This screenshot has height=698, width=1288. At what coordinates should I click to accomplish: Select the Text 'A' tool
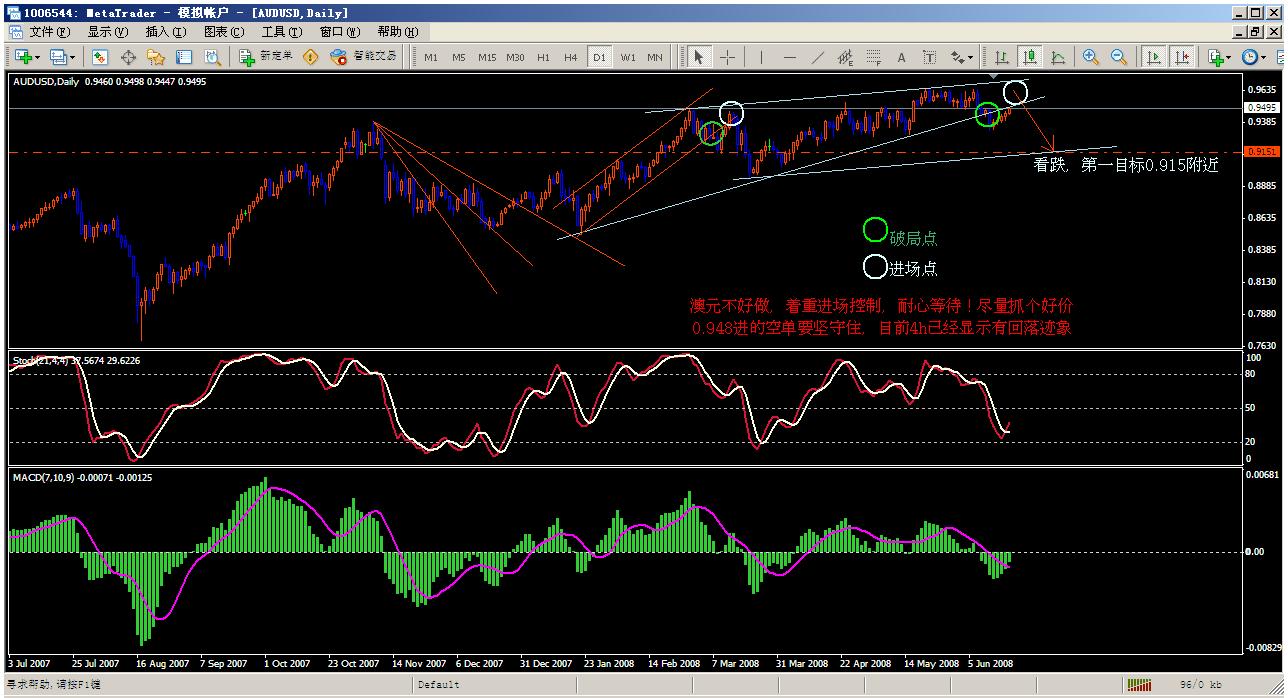pos(901,57)
